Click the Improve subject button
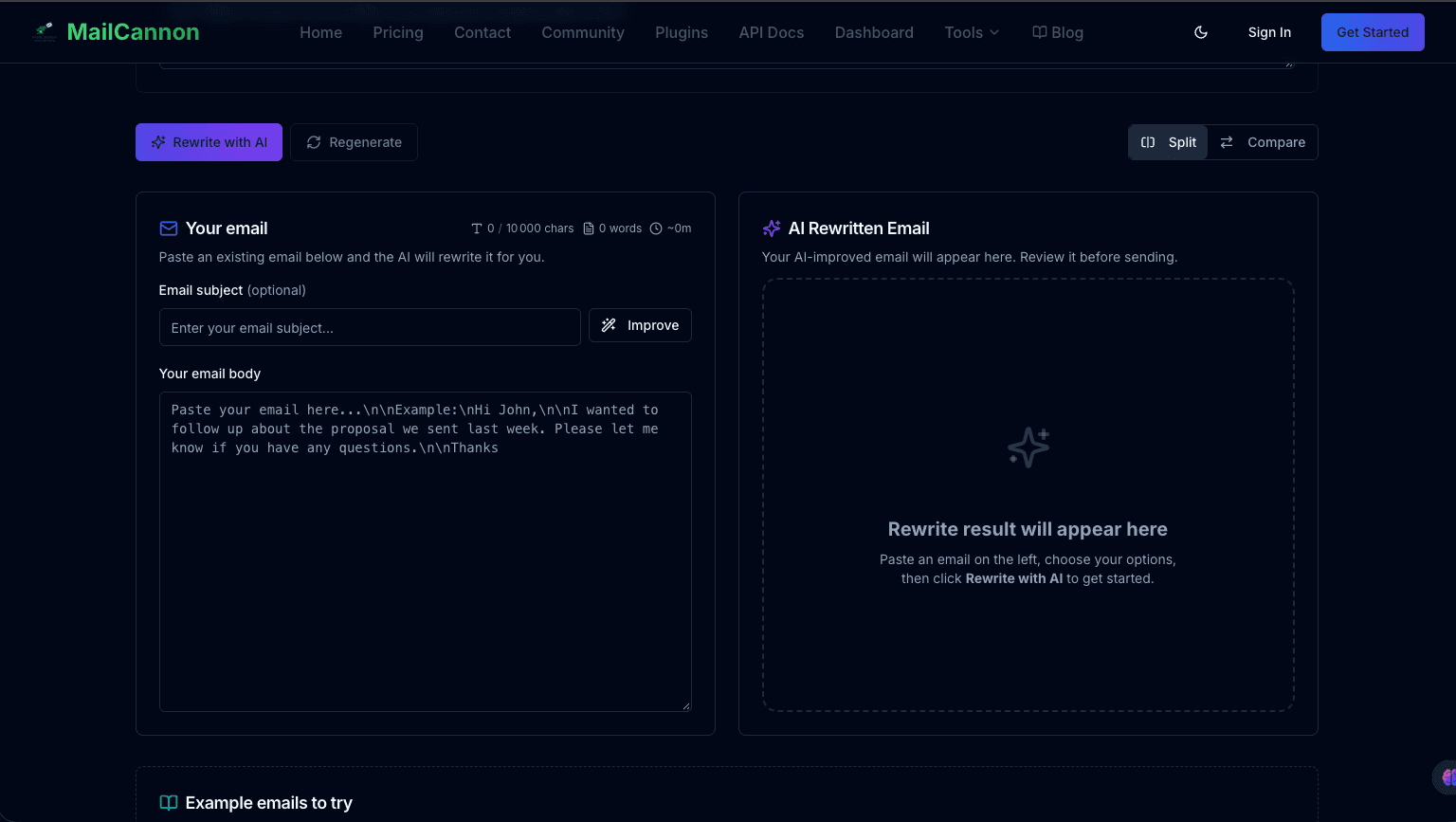Screen dimensions: 1456x822 640,325
